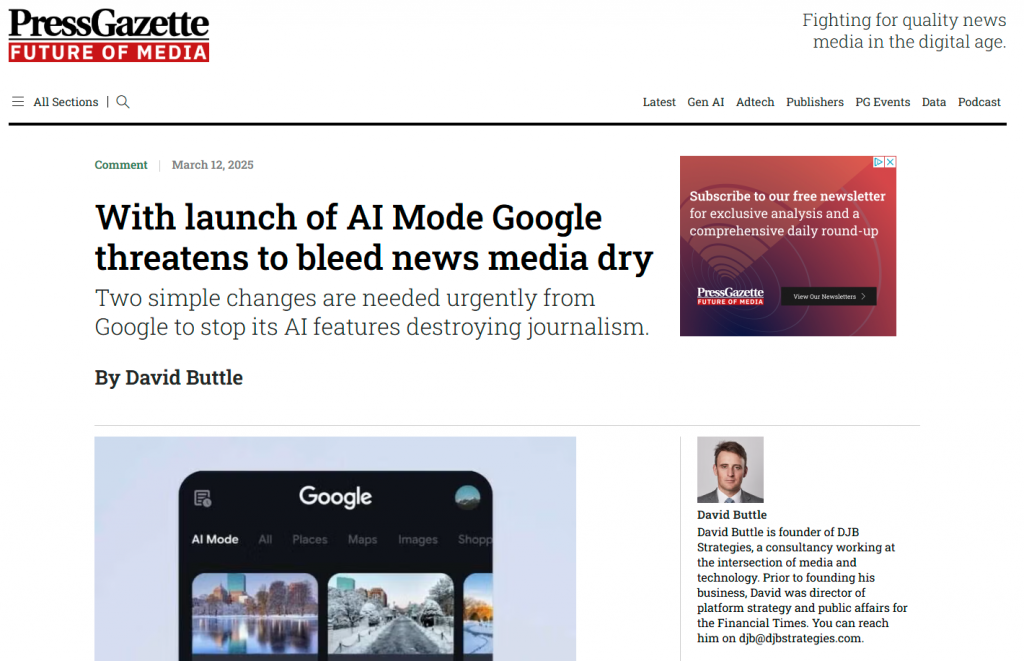Click the article headline about AI Mode
The image size is (1024, 661).
[374, 237]
